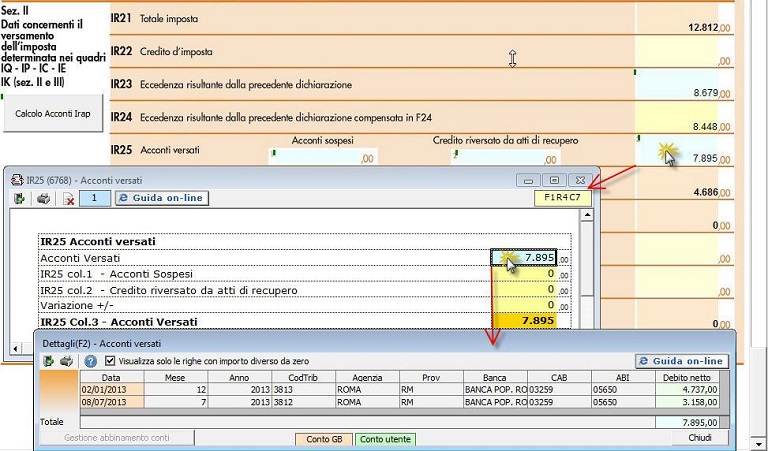This screenshot has width=768, height=451.
Task: Sort by CodTrib column header
Action: pyautogui.click(x=303, y=377)
